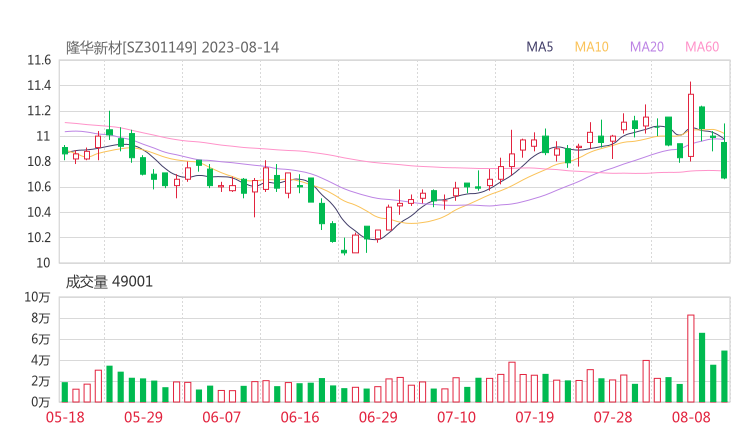The image size is (740, 440).
Task: Click the MA60 legend label
Action: click(x=702, y=47)
